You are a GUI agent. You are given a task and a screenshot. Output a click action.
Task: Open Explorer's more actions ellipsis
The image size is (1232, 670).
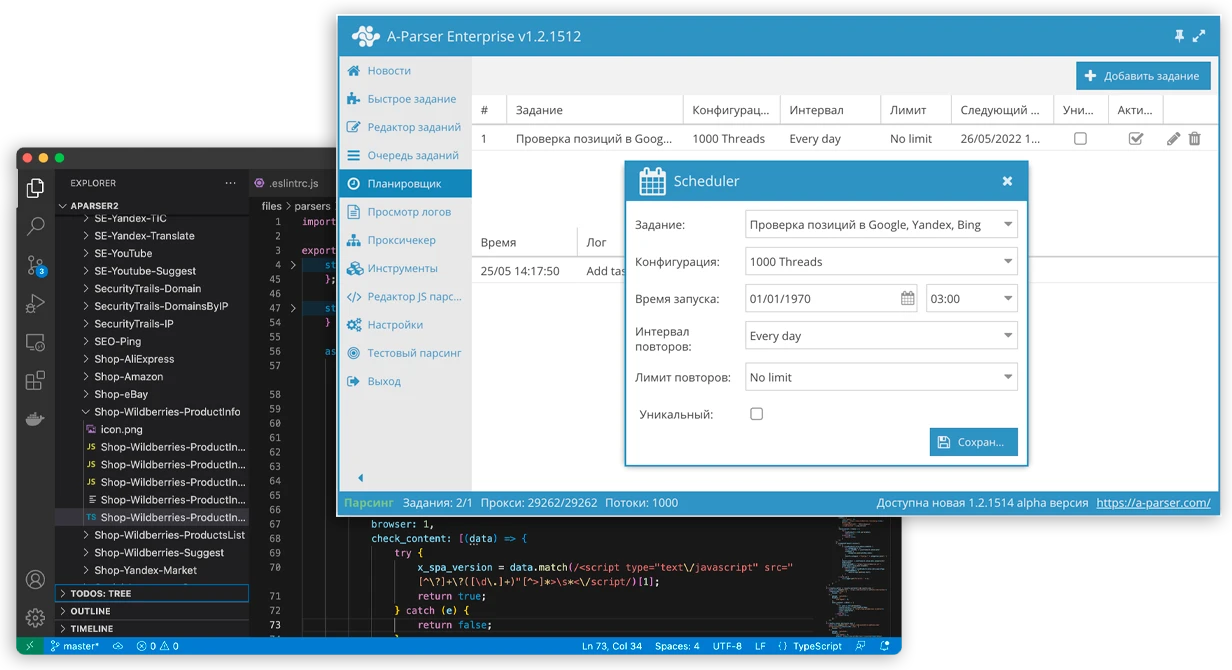click(231, 183)
